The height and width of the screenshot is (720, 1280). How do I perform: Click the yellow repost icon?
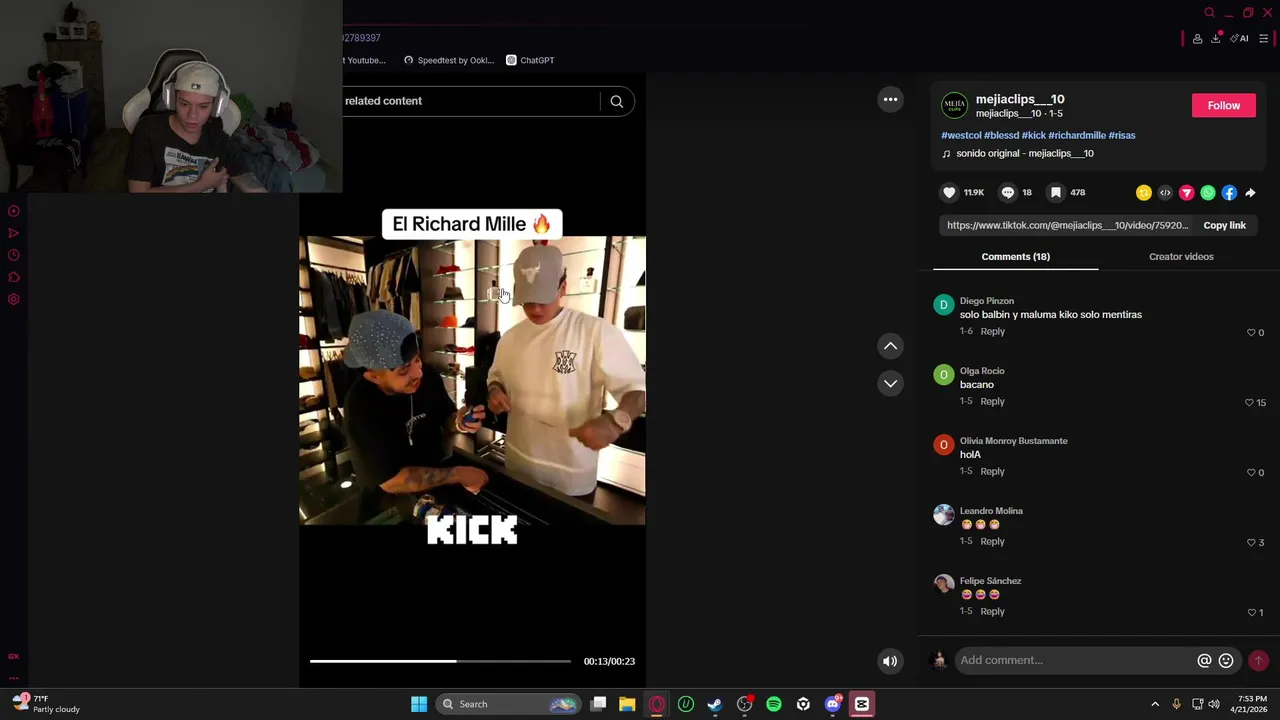click(1144, 193)
